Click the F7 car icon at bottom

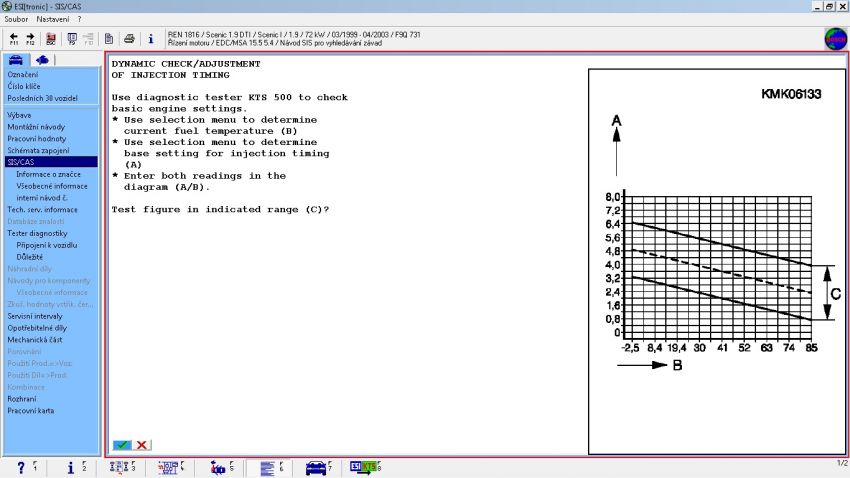pyautogui.click(x=317, y=467)
